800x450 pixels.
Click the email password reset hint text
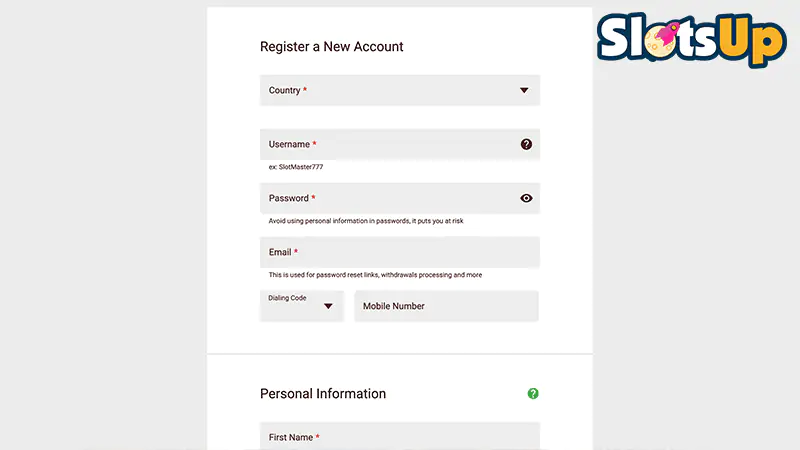375,275
